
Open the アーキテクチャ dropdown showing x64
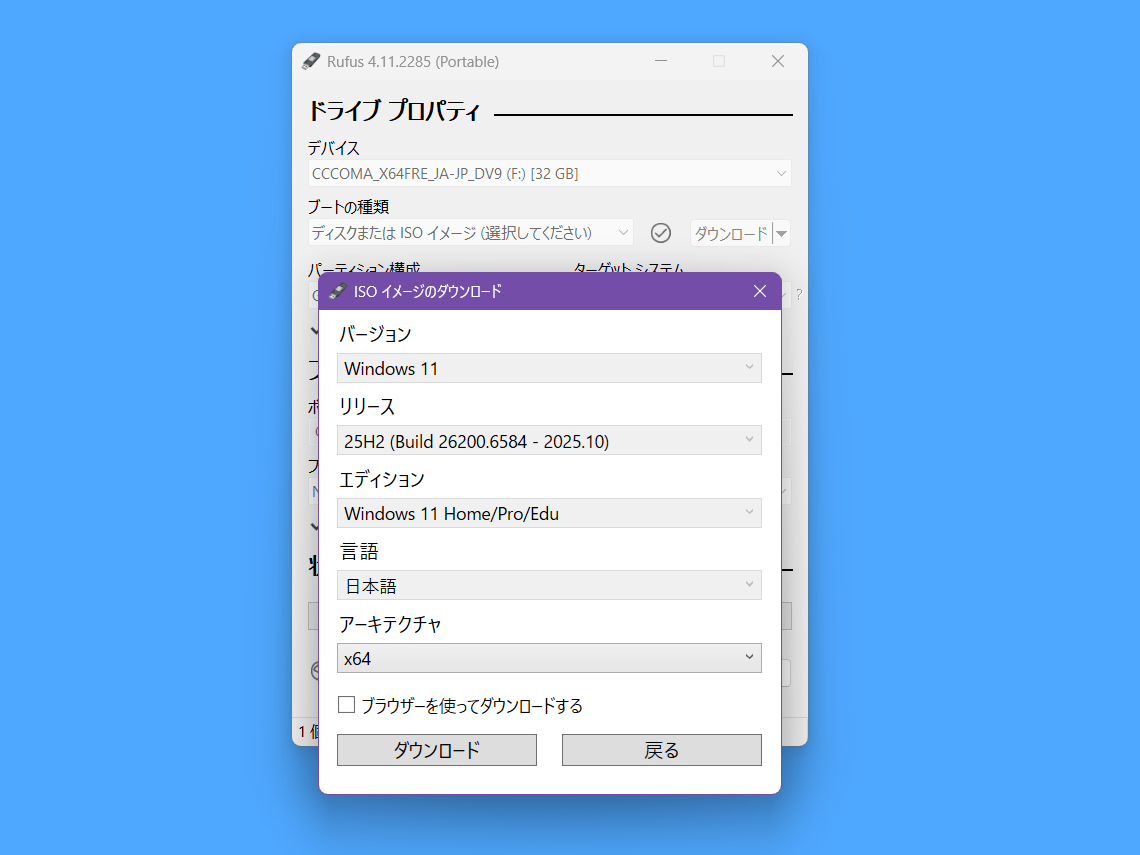pyautogui.click(x=549, y=658)
